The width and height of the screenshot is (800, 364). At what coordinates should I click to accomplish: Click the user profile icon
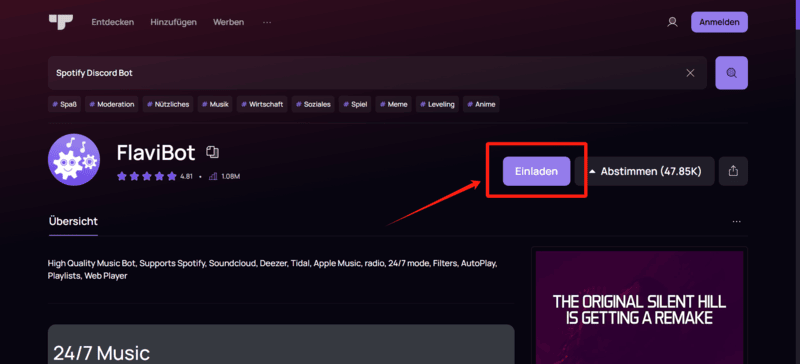[x=672, y=22]
